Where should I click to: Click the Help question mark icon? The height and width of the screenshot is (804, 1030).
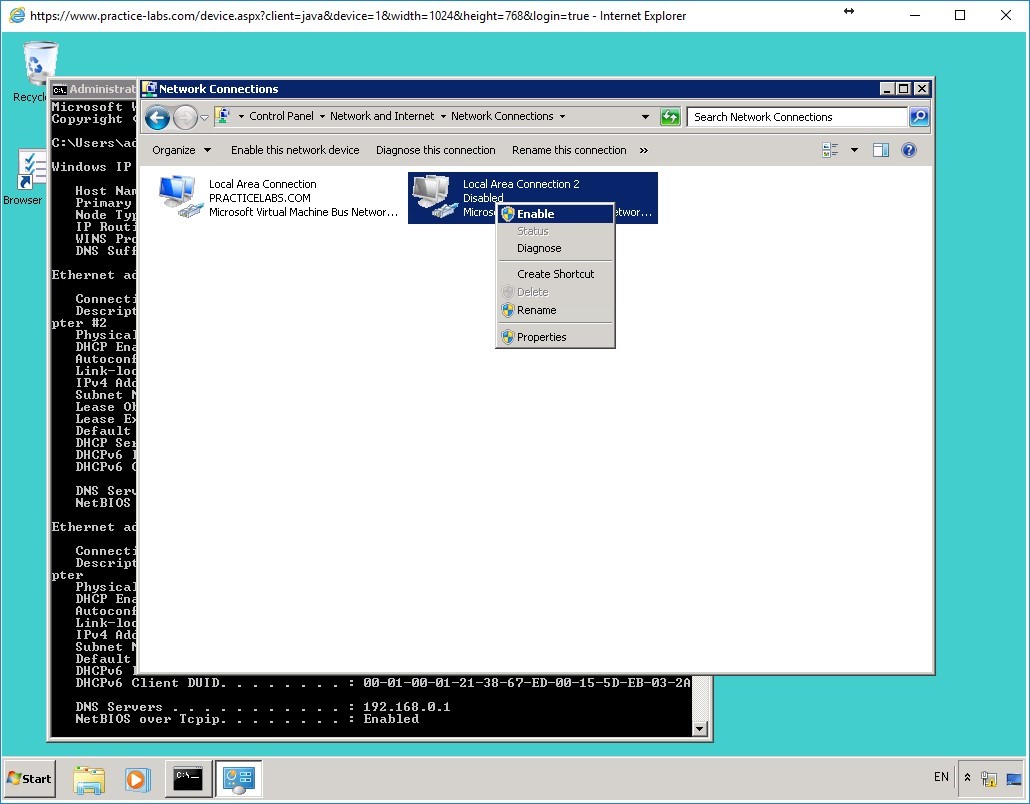coord(908,150)
